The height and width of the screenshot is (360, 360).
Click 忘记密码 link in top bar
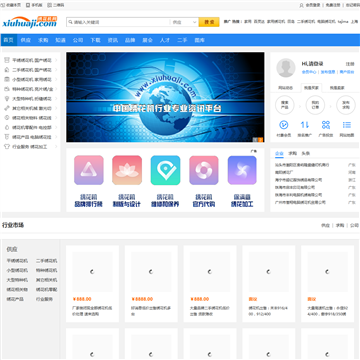353,5
